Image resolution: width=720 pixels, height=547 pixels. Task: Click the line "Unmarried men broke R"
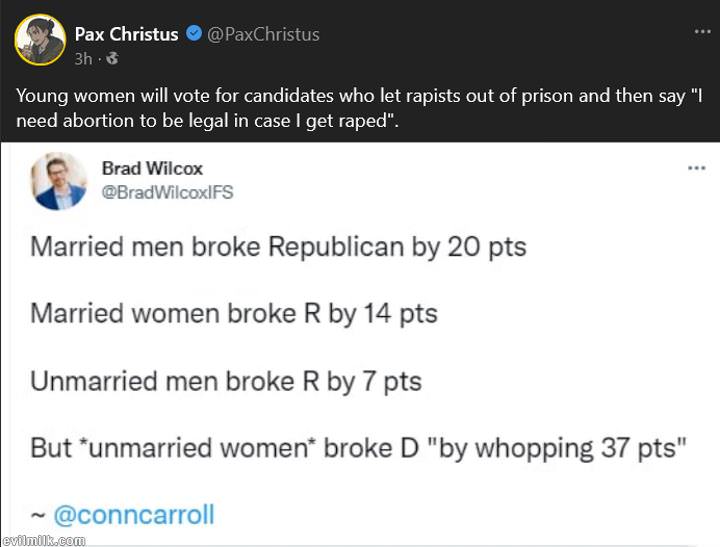226,381
